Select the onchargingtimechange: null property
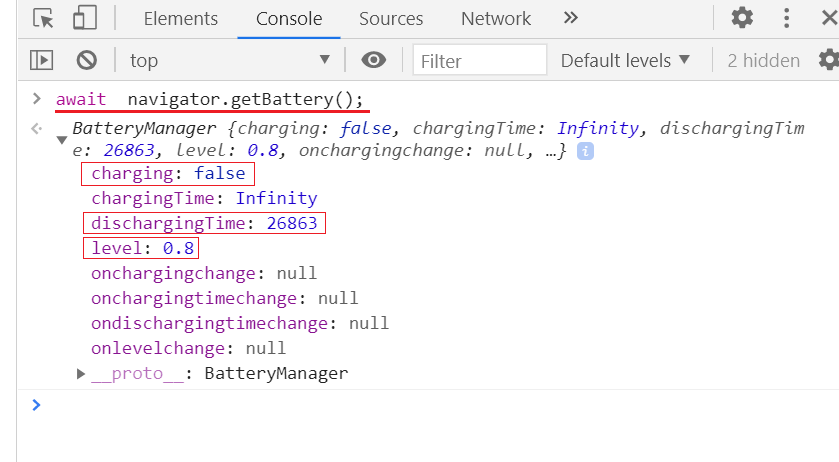The height and width of the screenshot is (462, 839). 224,298
